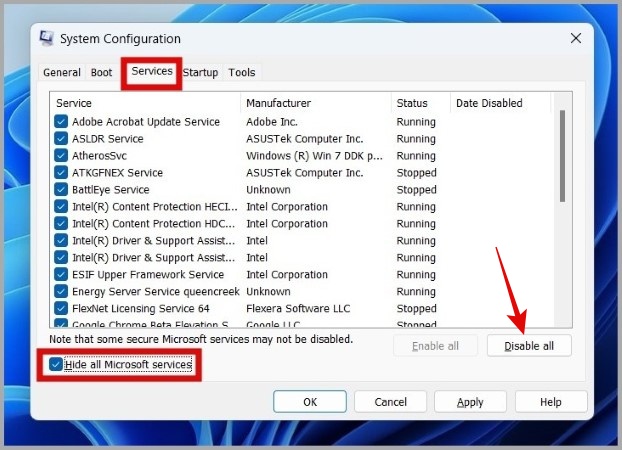Click Intel(R) Content Protection HDC service name
Screen dimensions: 622x450
click(x=154, y=224)
